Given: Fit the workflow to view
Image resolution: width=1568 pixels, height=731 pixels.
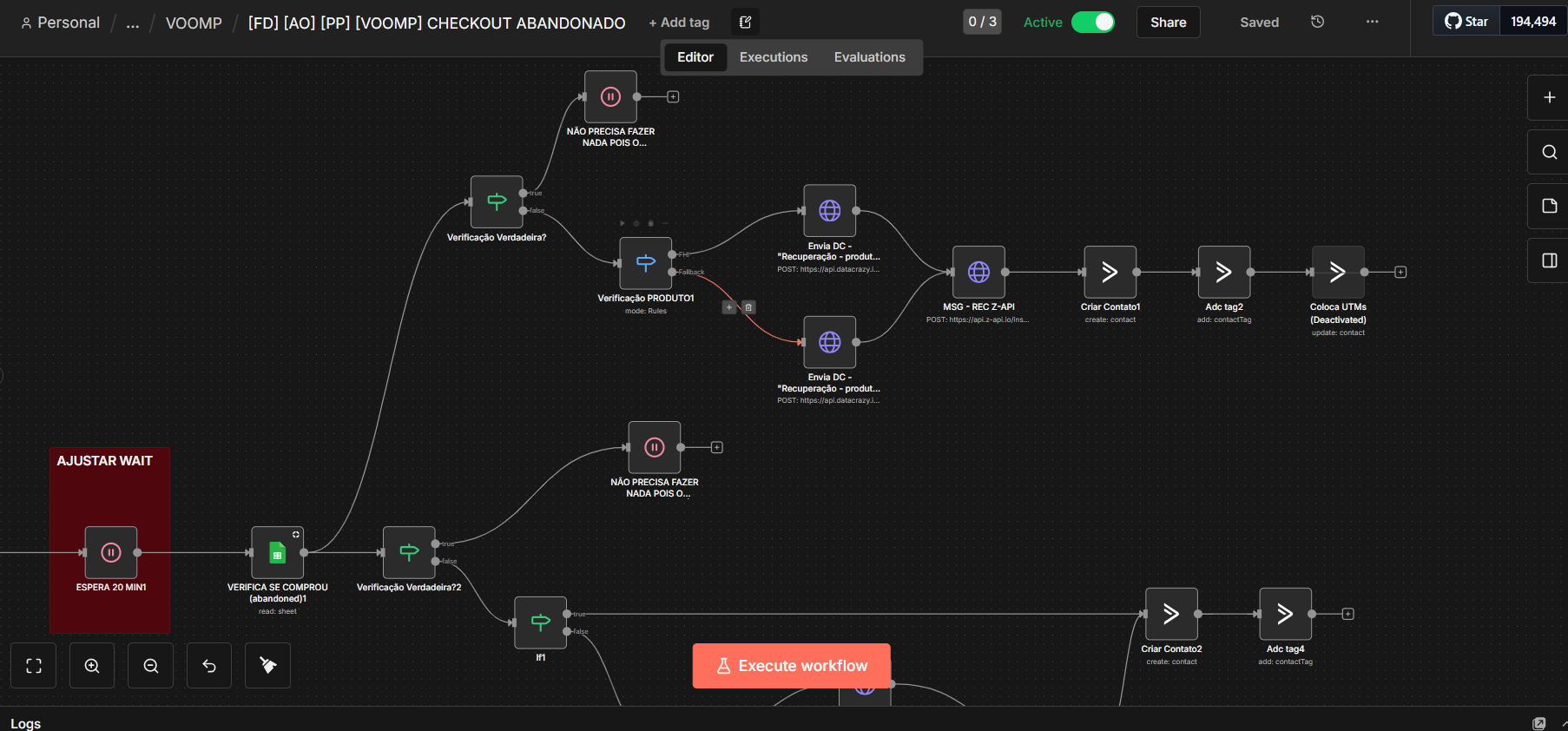Looking at the screenshot, I should click(x=34, y=666).
